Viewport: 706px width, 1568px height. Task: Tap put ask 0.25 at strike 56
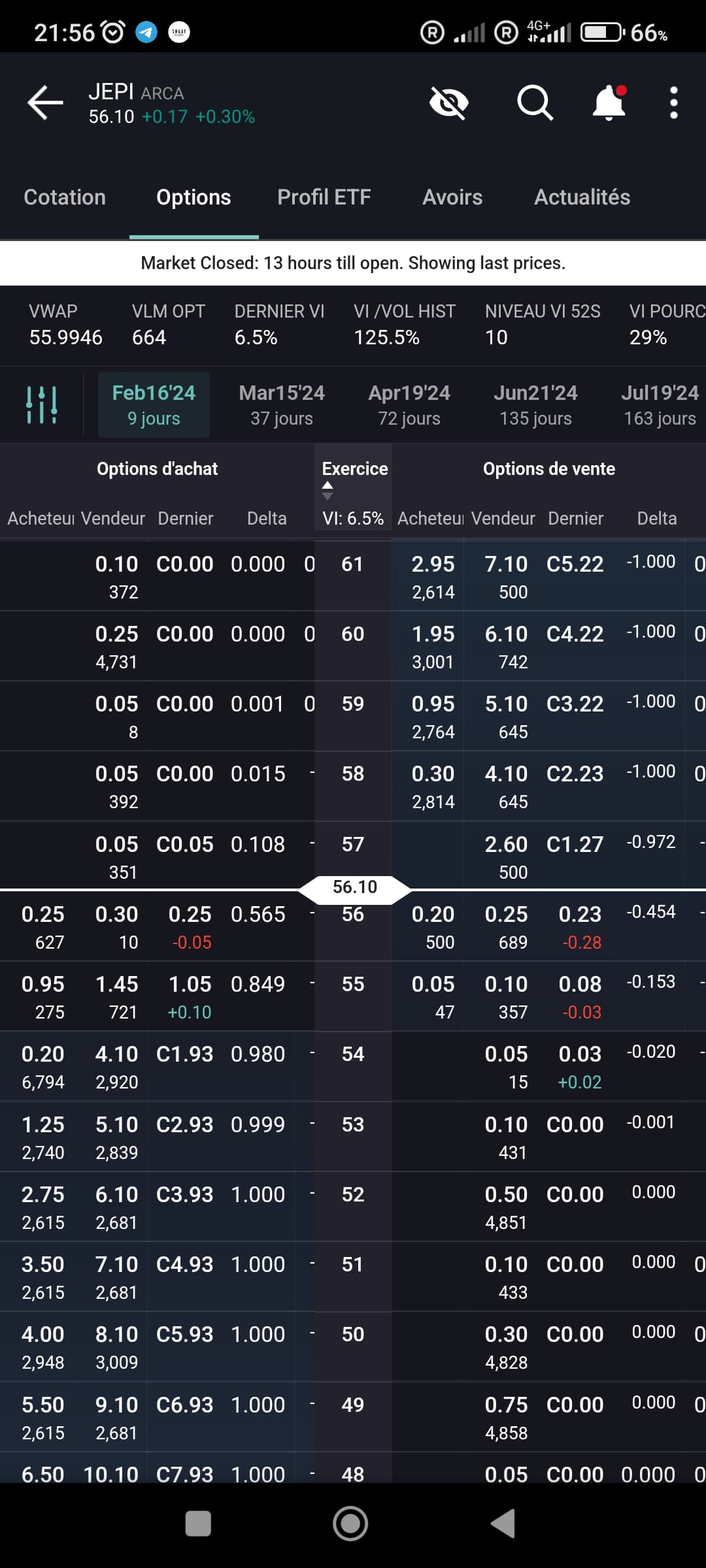click(x=506, y=914)
